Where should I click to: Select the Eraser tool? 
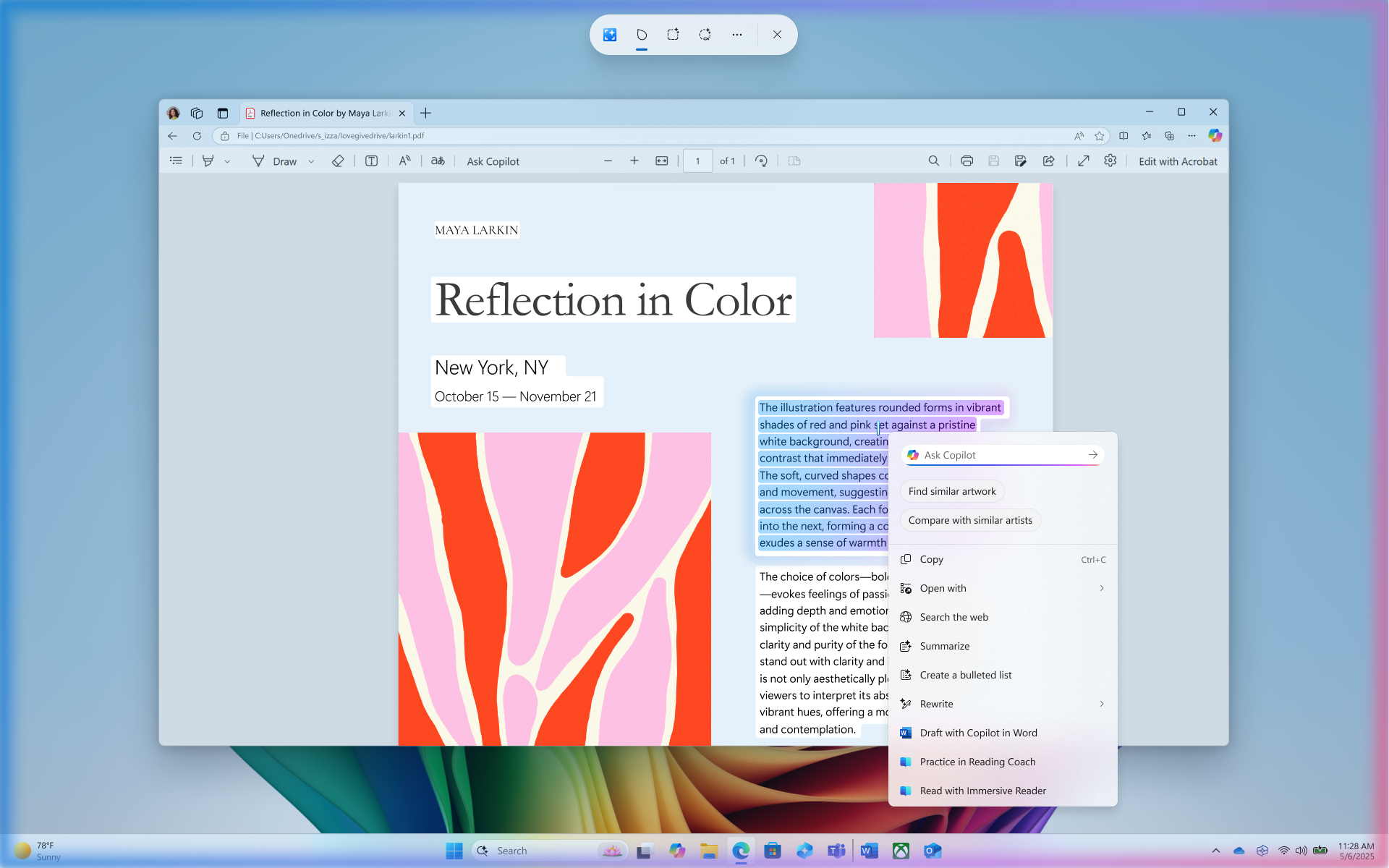point(337,161)
